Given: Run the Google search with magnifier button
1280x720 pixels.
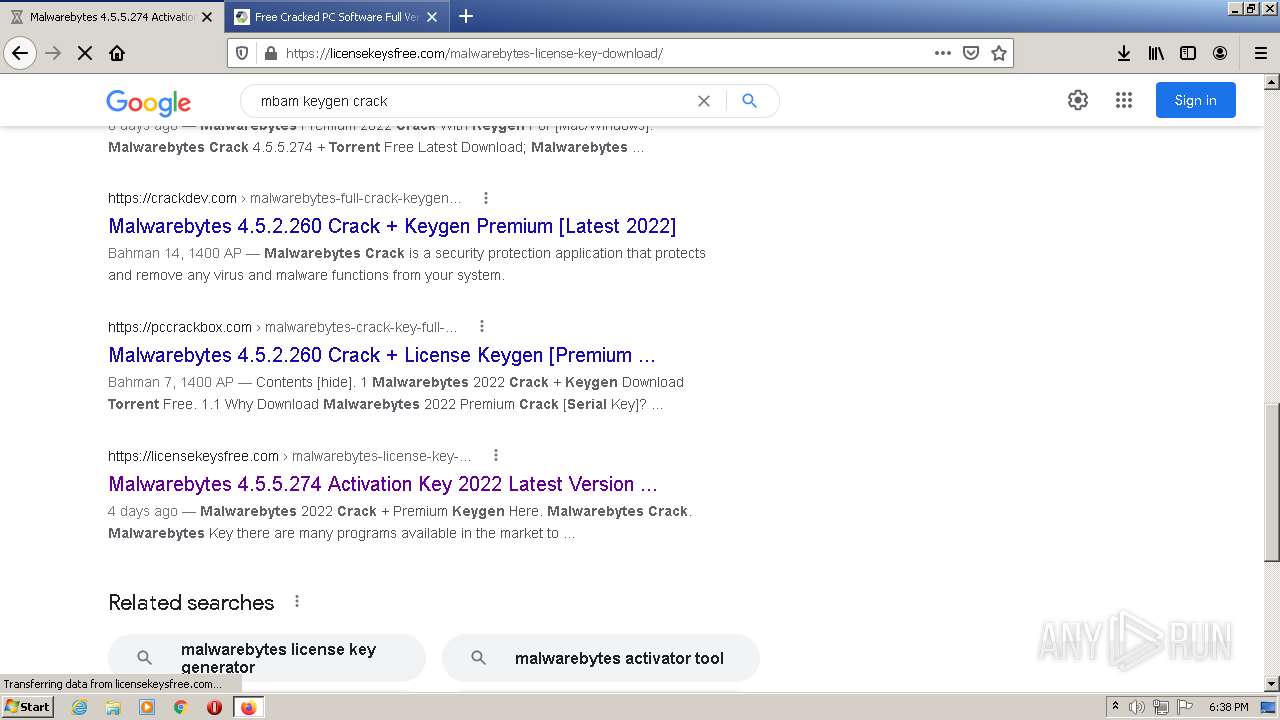Looking at the screenshot, I should (x=749, y=100).
